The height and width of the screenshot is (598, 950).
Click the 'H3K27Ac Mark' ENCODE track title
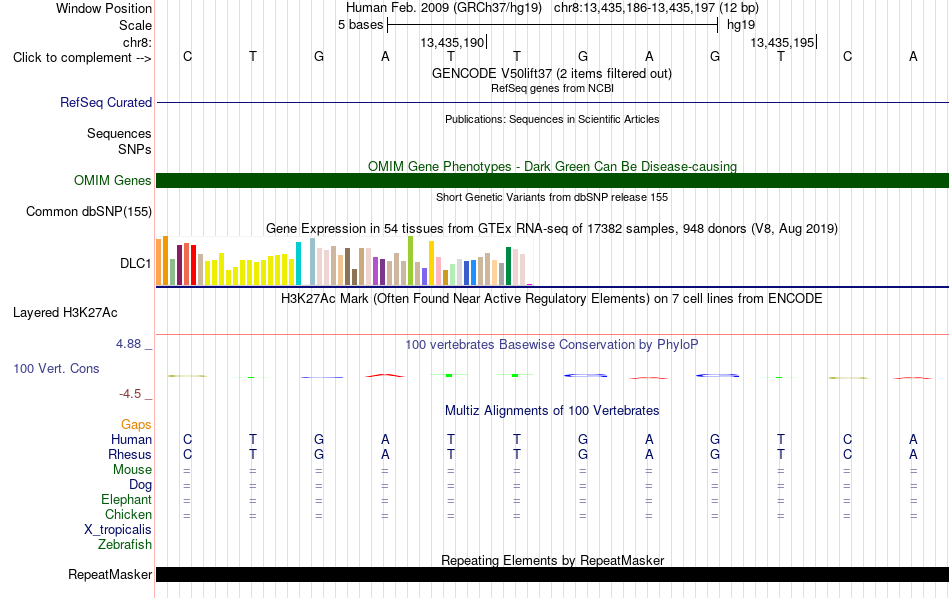(x=552, y=298)
